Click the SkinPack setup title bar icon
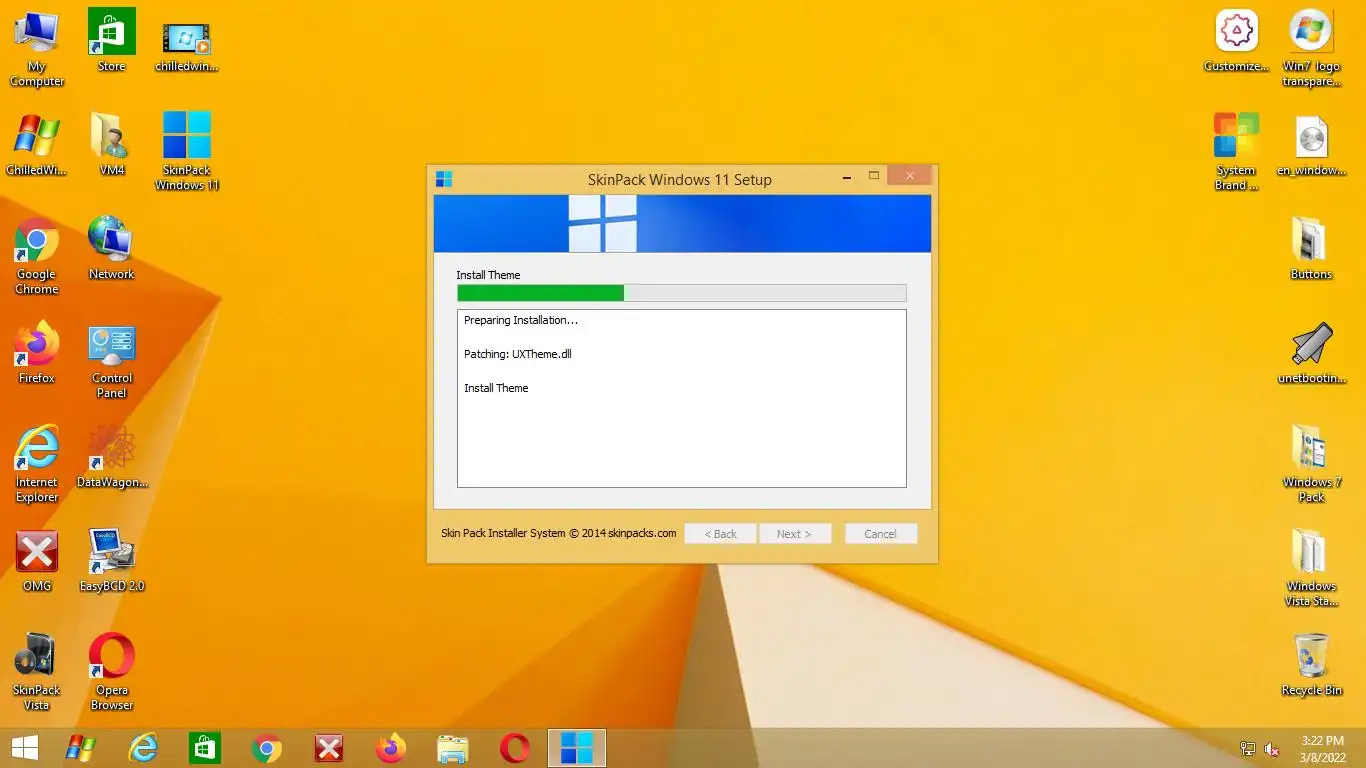The width and height of the screenshot is (1366, 768). pos(444,179)
